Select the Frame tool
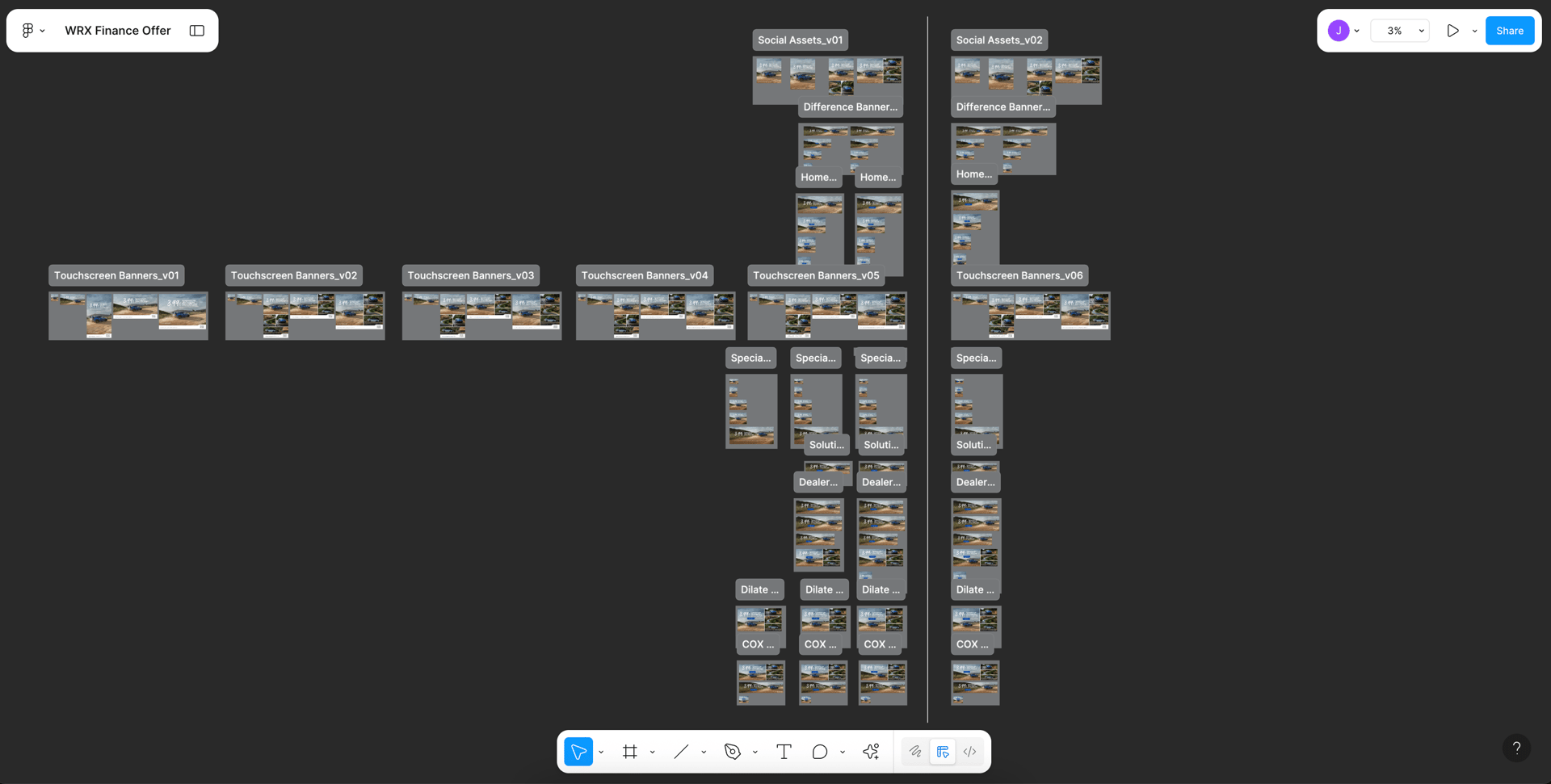Screen dimensions: 1551x784 point(630,752)
